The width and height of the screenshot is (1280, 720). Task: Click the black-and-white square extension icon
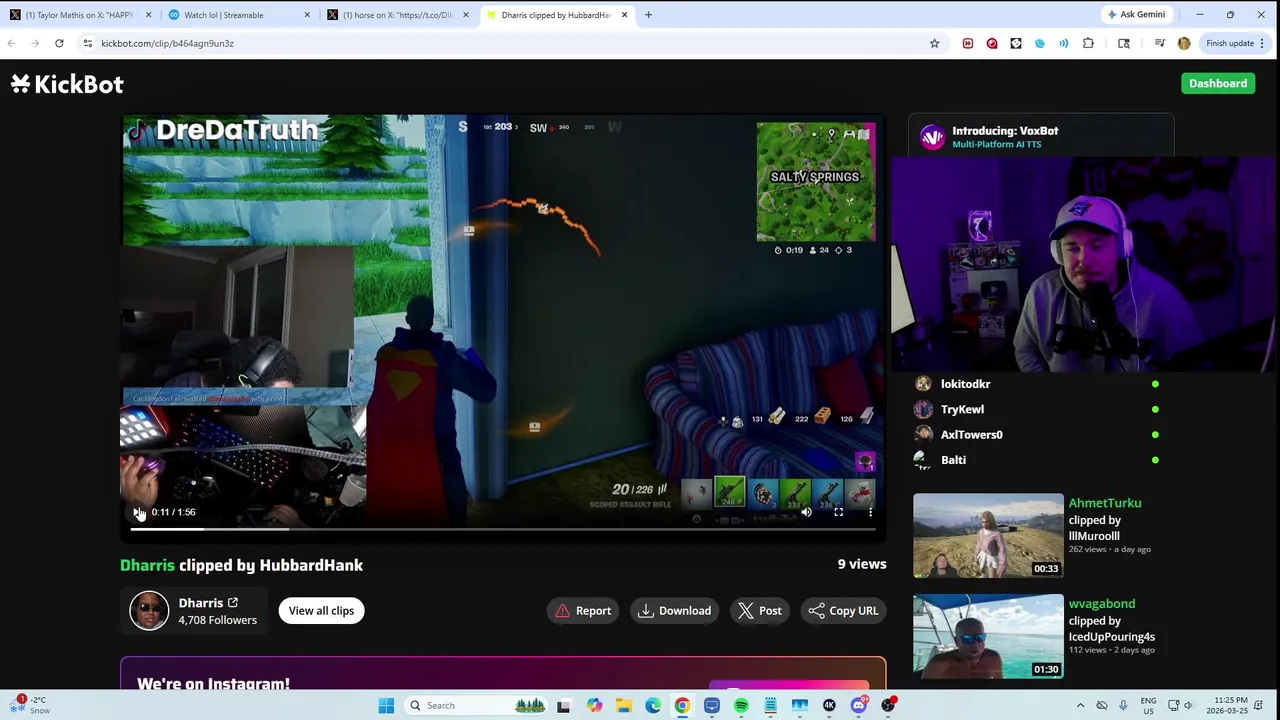pyautogui.click(x=1015, y=43)
